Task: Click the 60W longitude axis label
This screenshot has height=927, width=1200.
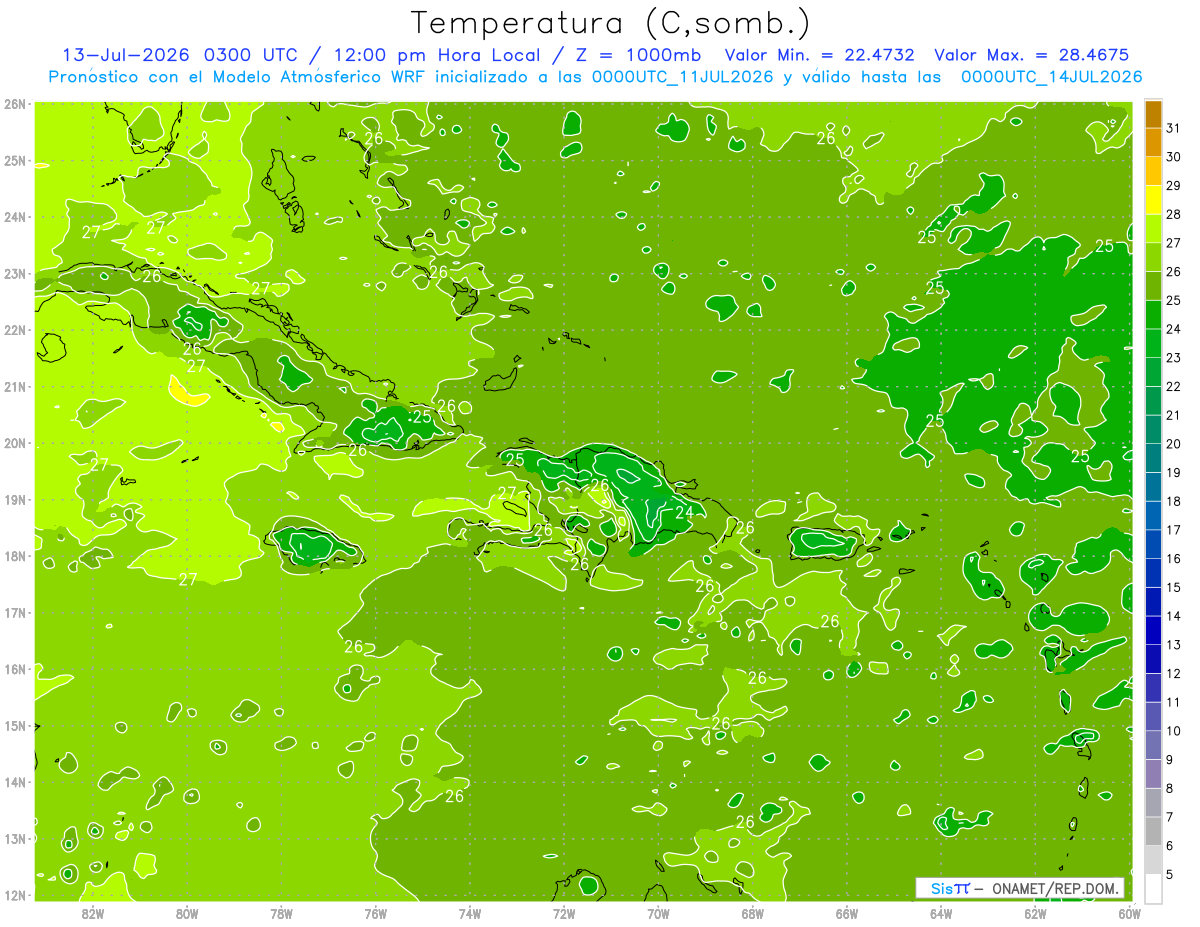Action: pyautogui.click(x=1129, y=913)
